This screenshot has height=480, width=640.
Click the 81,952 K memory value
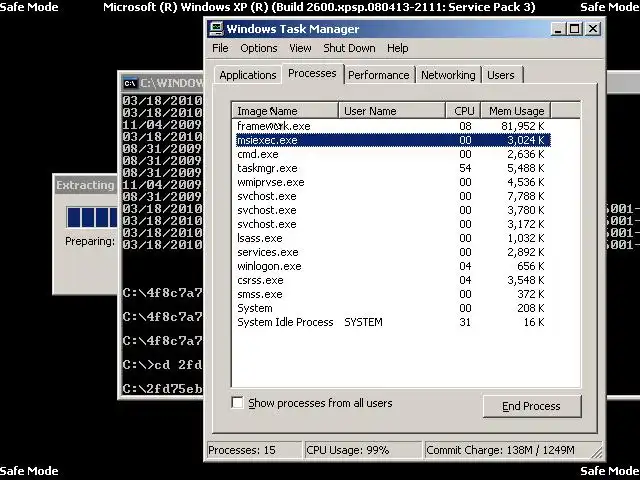(522, 126)
